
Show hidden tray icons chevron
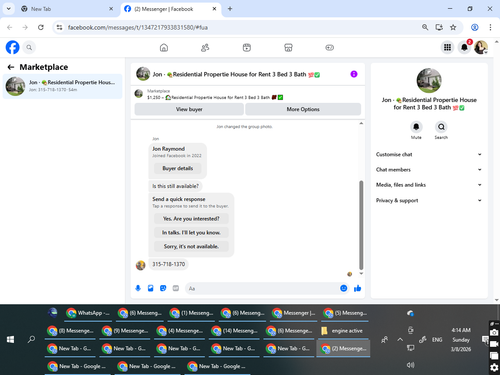(x=400, y=340)
